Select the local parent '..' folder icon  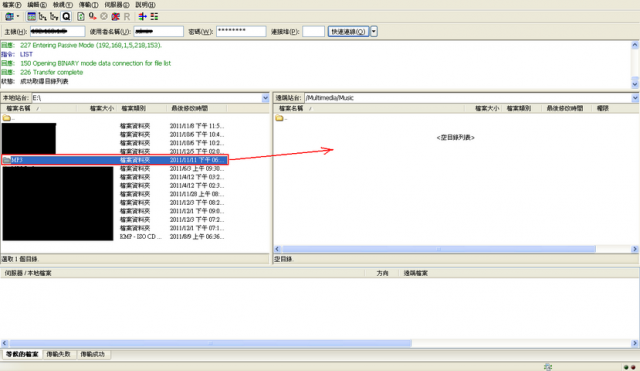(7, 118)
